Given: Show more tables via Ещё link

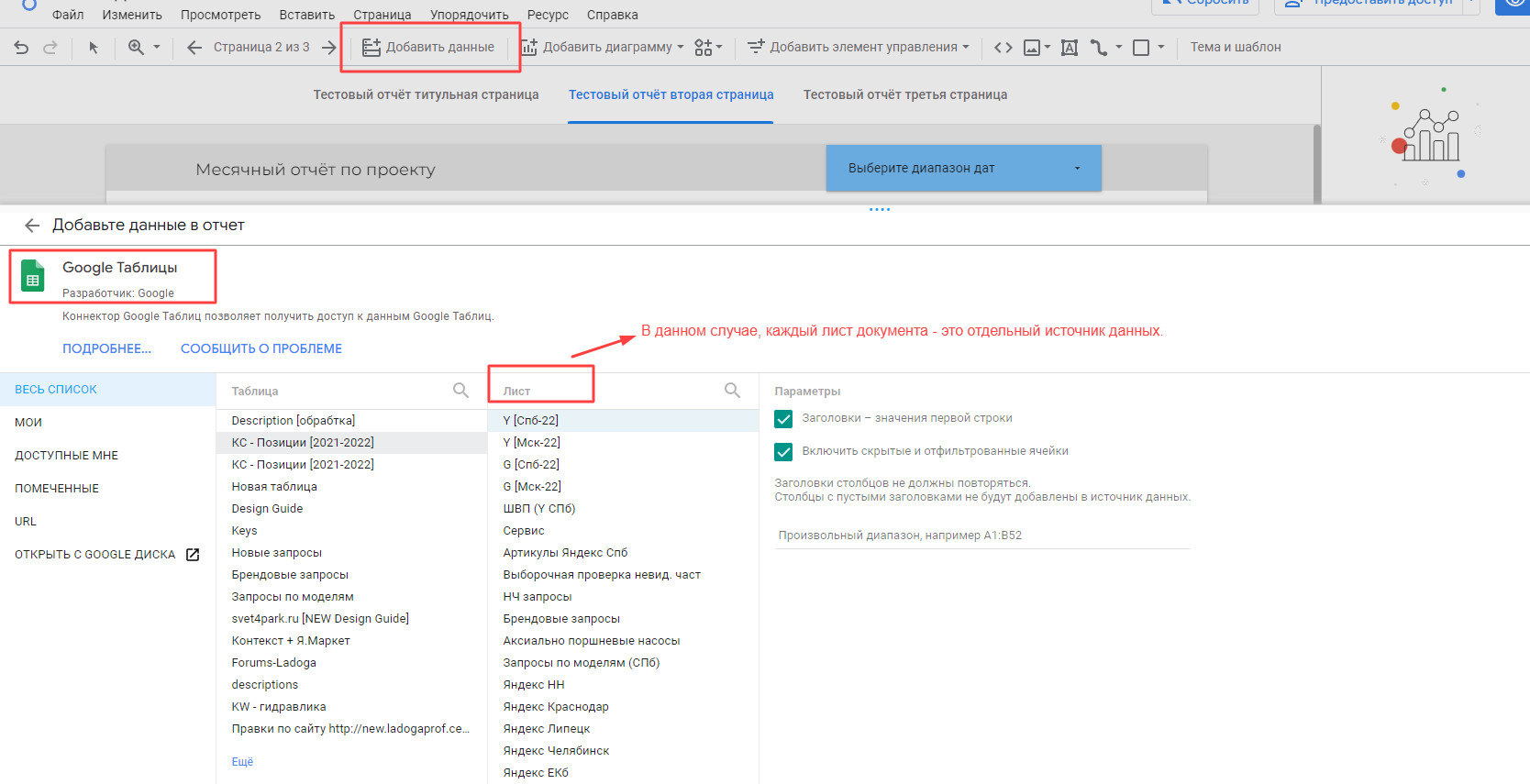Looking at the screenshot, I should point(242,762).
